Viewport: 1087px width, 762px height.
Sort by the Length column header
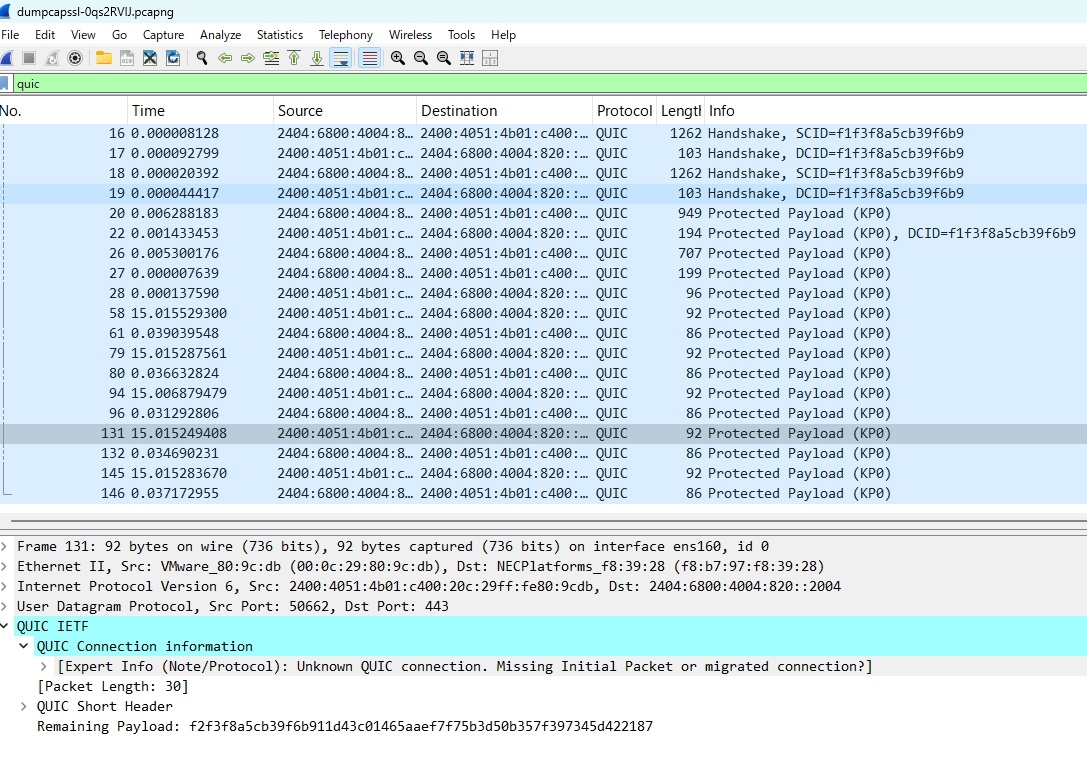tap(679, 111)
